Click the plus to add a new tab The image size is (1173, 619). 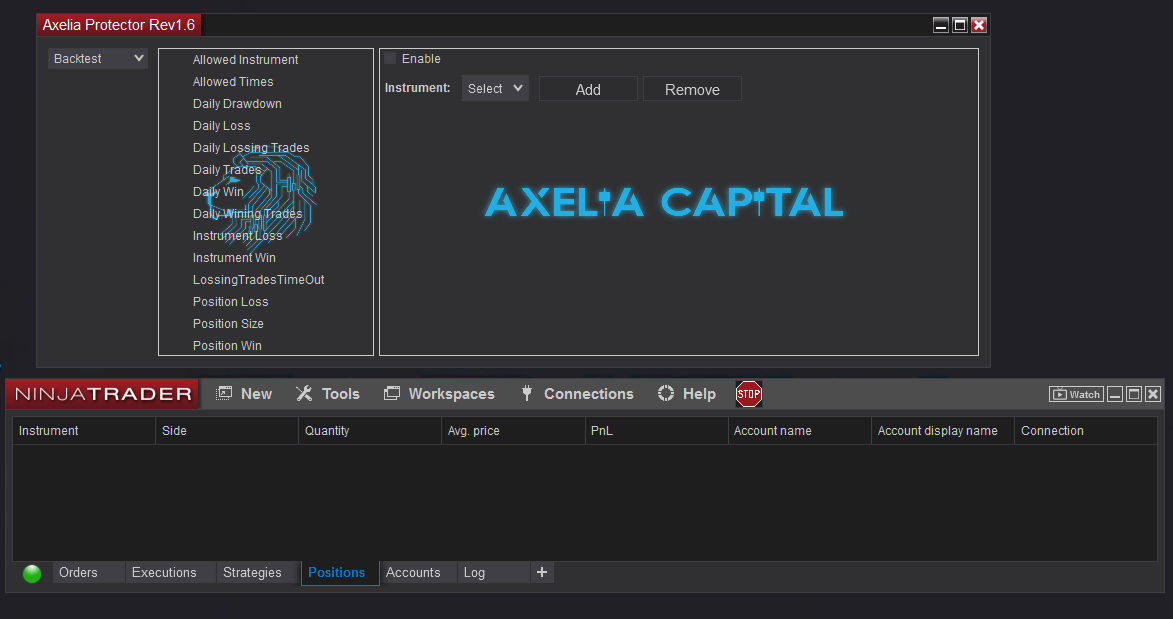pyautogui.click(x=542, y=572)
